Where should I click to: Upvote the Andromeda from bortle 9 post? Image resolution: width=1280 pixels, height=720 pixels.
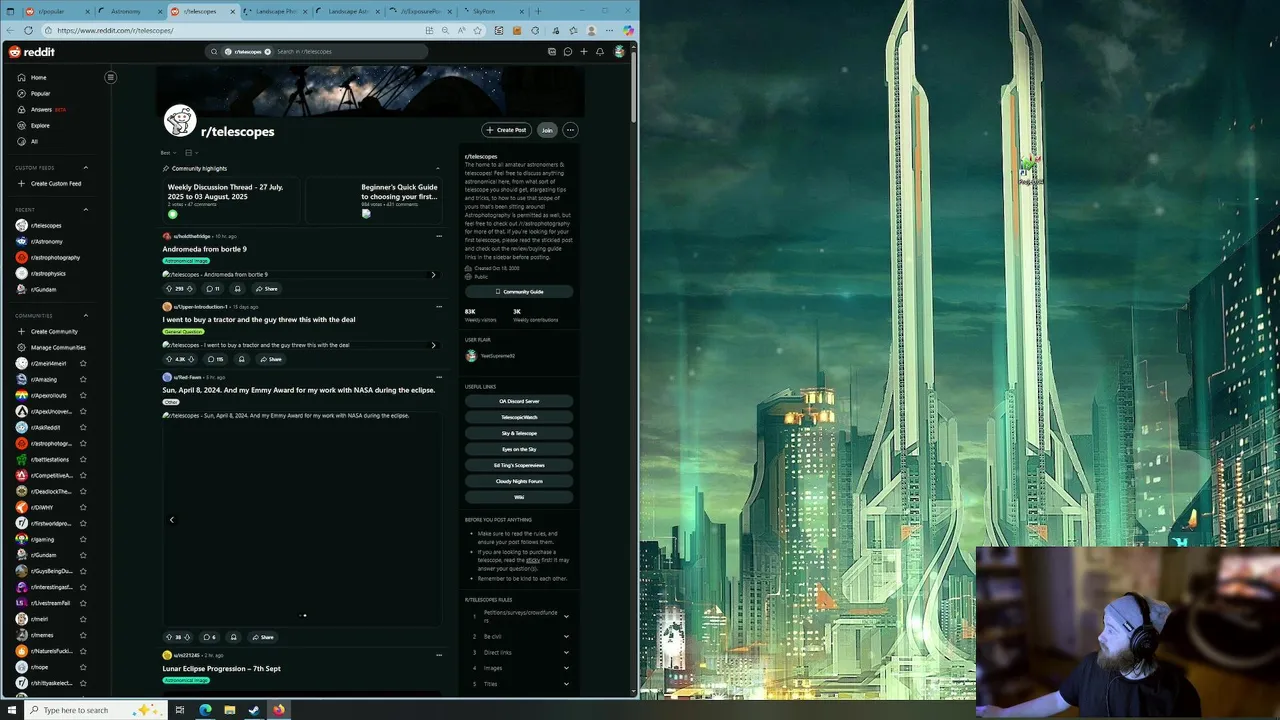pyautogui.click(x=169, y=289)
